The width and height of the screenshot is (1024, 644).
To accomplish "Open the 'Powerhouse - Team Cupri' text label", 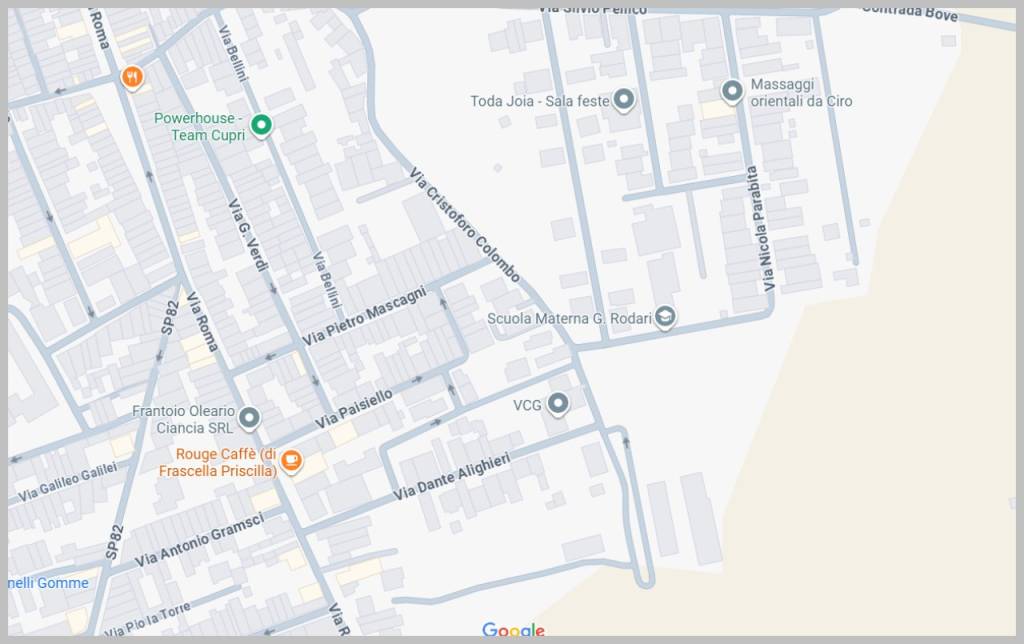I will pos(200,126).
